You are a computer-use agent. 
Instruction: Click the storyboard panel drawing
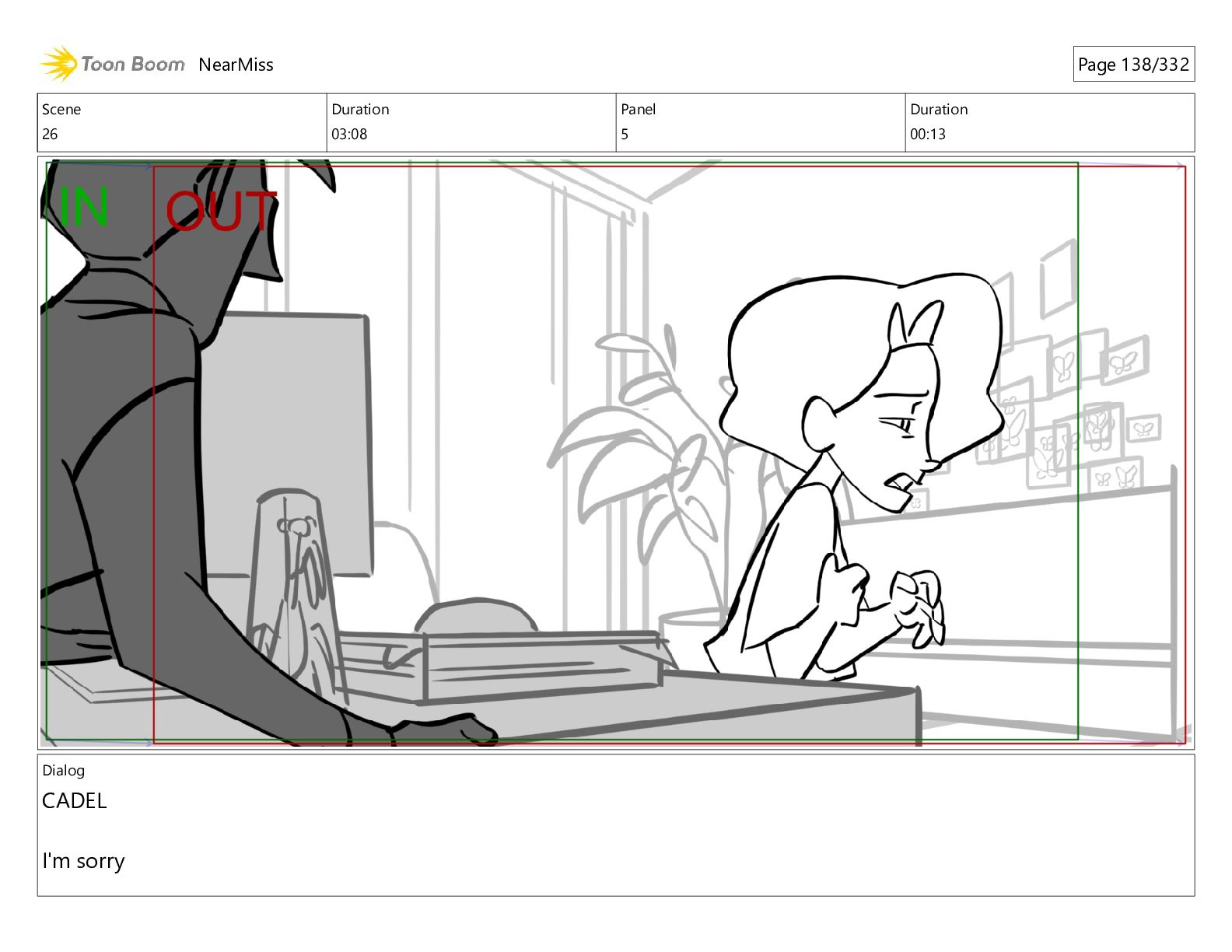(x=616, y=453)
